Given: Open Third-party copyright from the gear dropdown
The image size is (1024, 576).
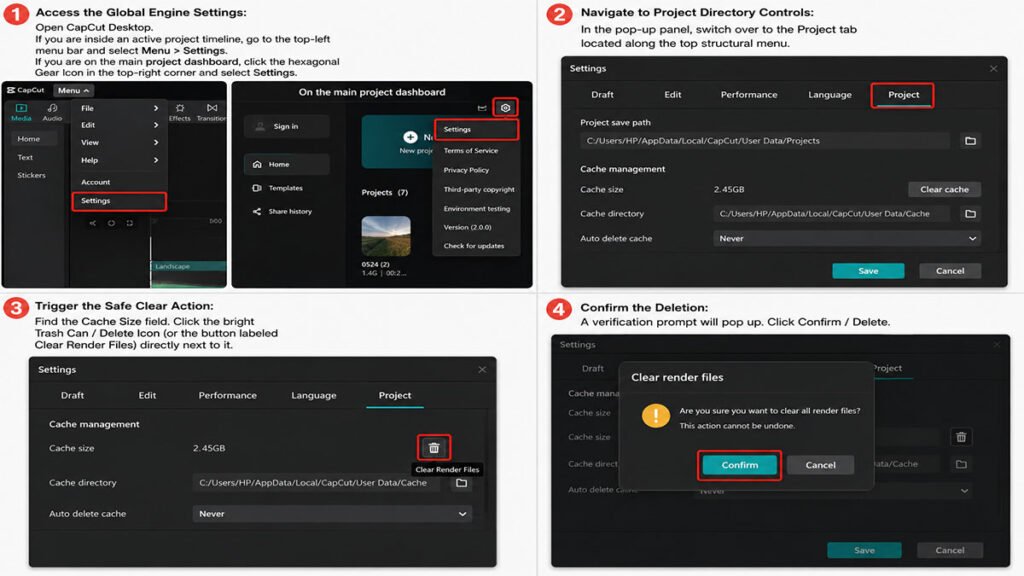Looking at the screenshot, I should [479, 189].
